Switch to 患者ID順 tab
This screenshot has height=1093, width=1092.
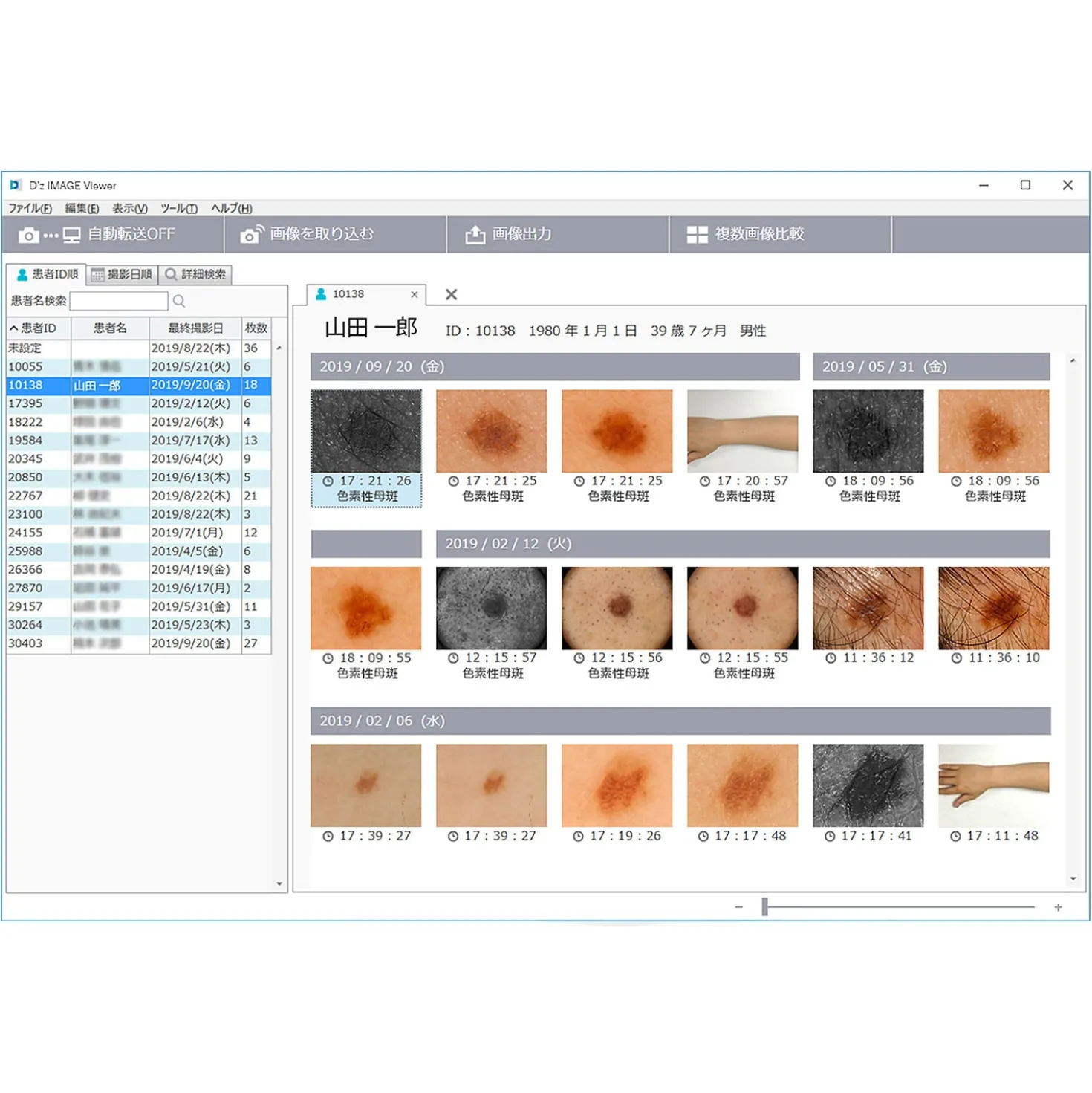click(x=47, y=274)
